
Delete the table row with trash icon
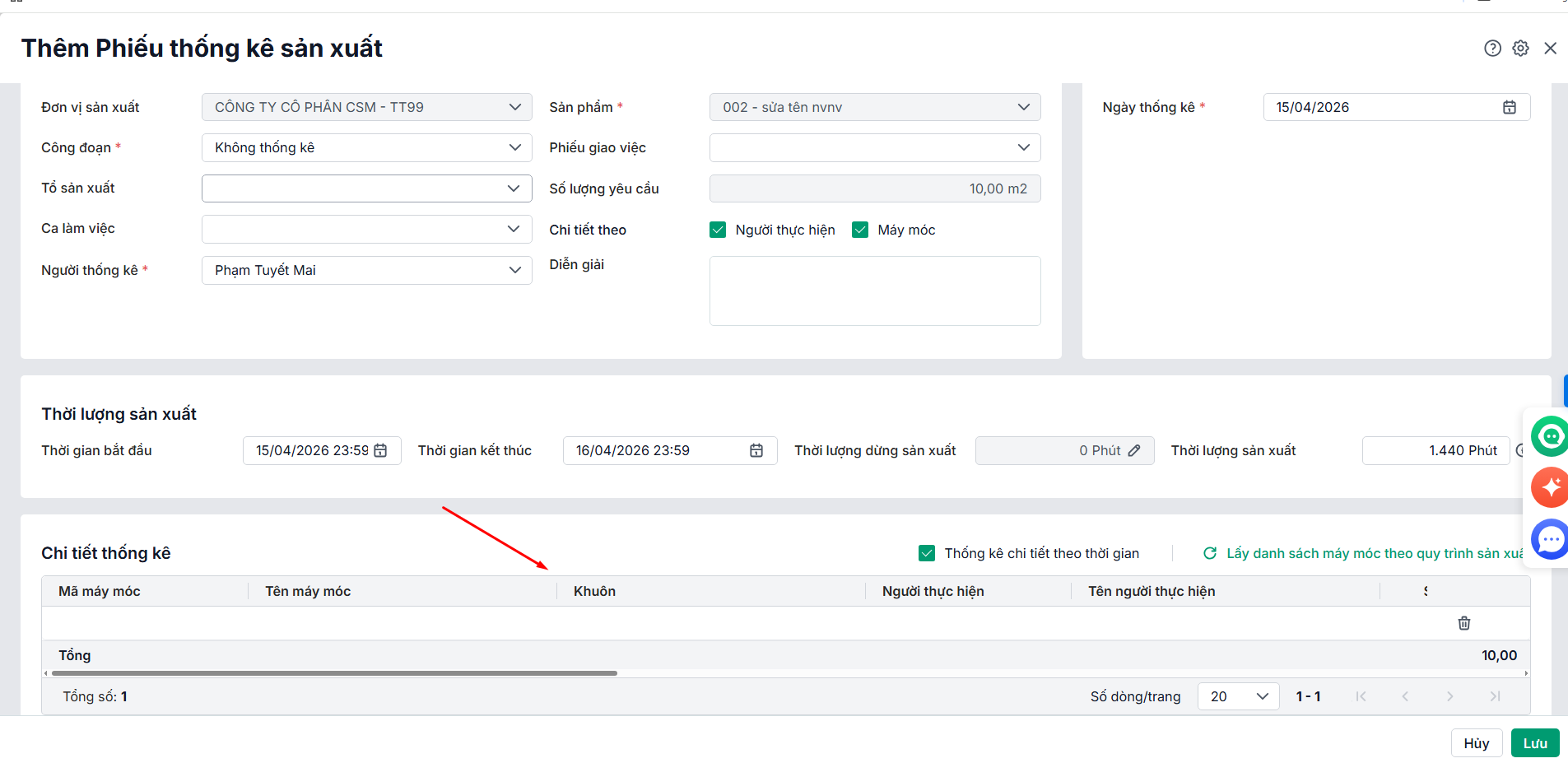click(1463, 623)
